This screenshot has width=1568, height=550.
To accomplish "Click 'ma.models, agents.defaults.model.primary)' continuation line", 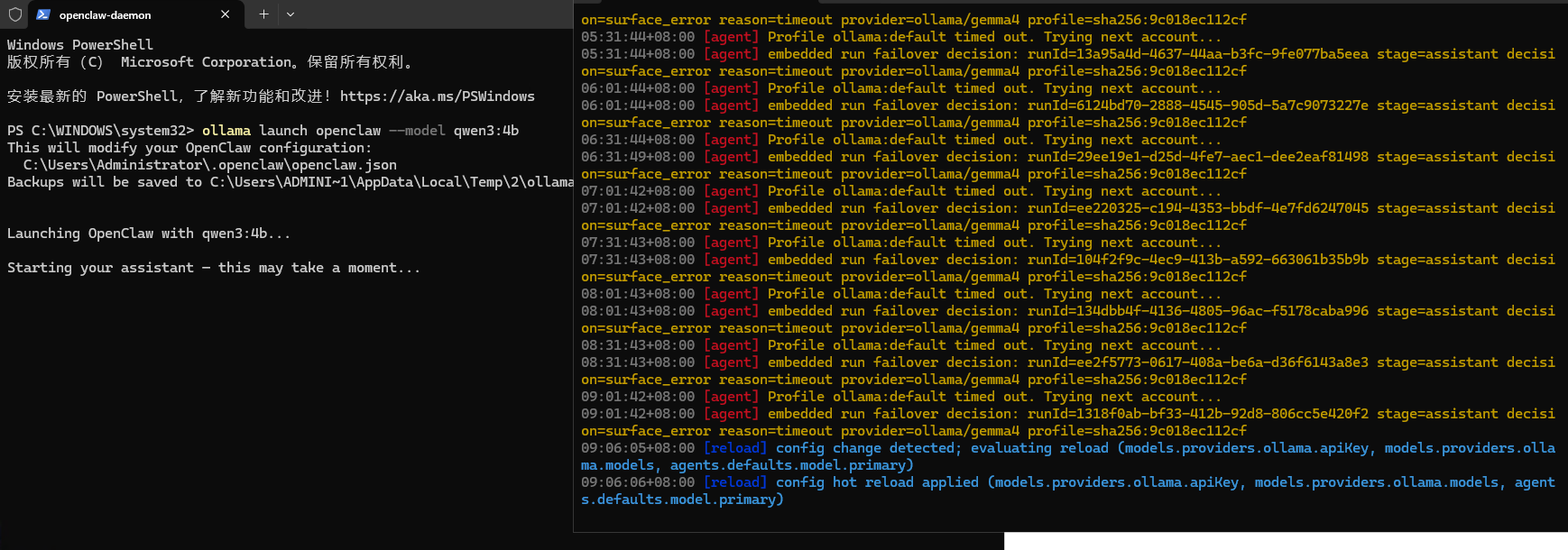I will [x=748, y=465].
